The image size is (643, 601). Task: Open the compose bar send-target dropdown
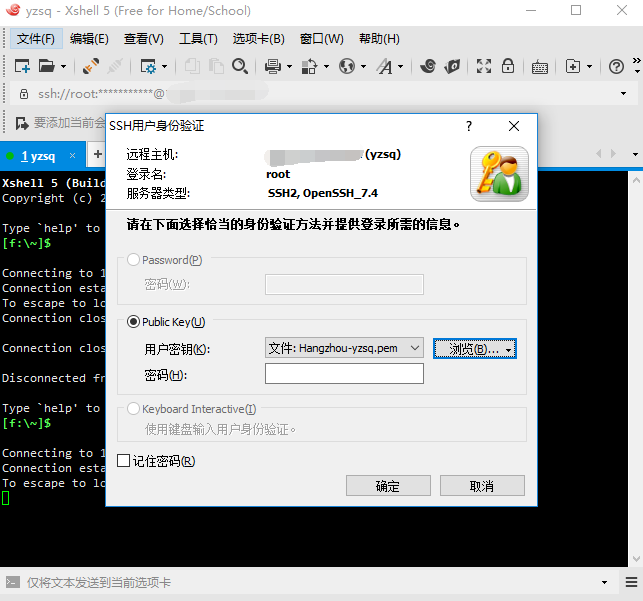coord(604,582)
